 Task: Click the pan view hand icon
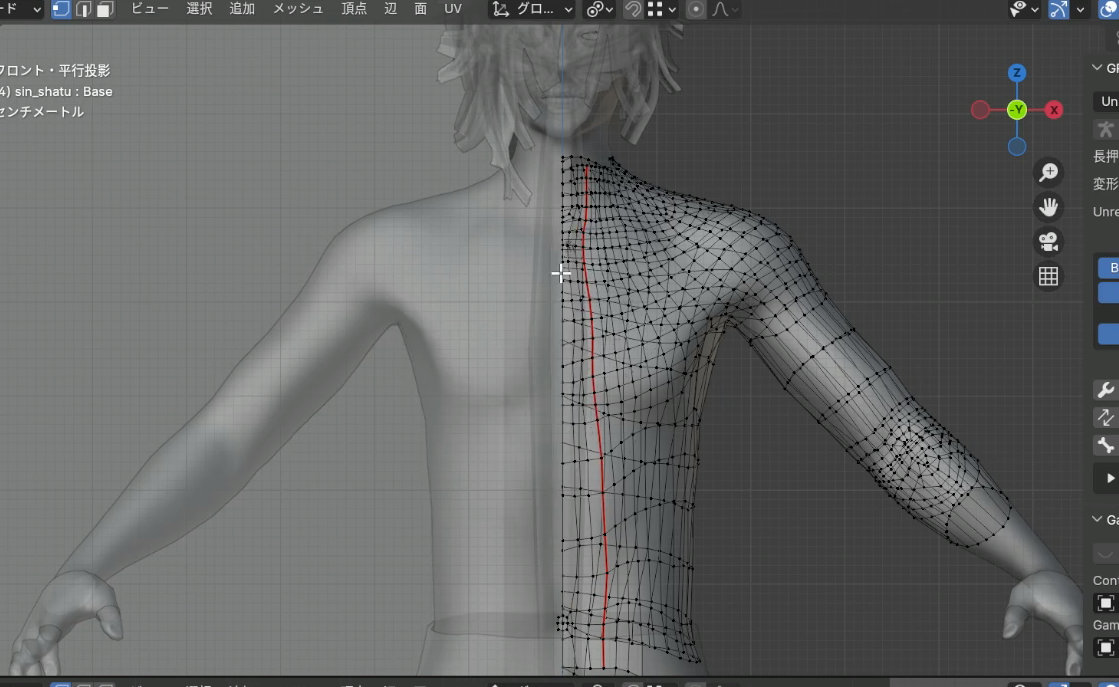point(1048,207)
